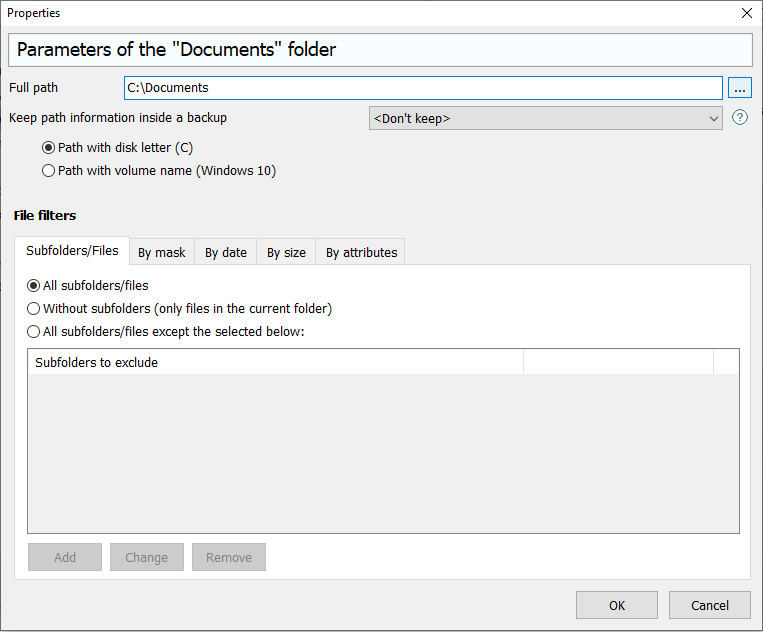Click the help question mark icon

[x=740, y=118]
